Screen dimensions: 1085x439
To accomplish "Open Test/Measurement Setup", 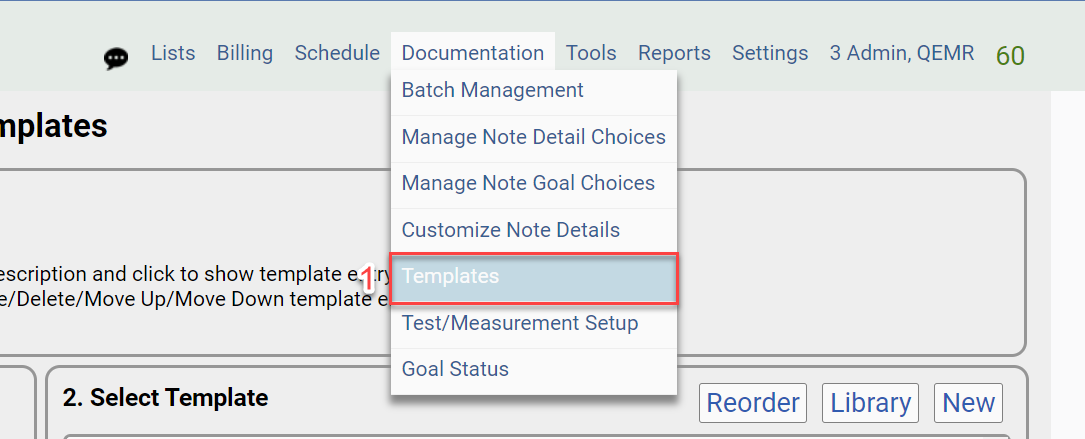I will coord(519,323).
